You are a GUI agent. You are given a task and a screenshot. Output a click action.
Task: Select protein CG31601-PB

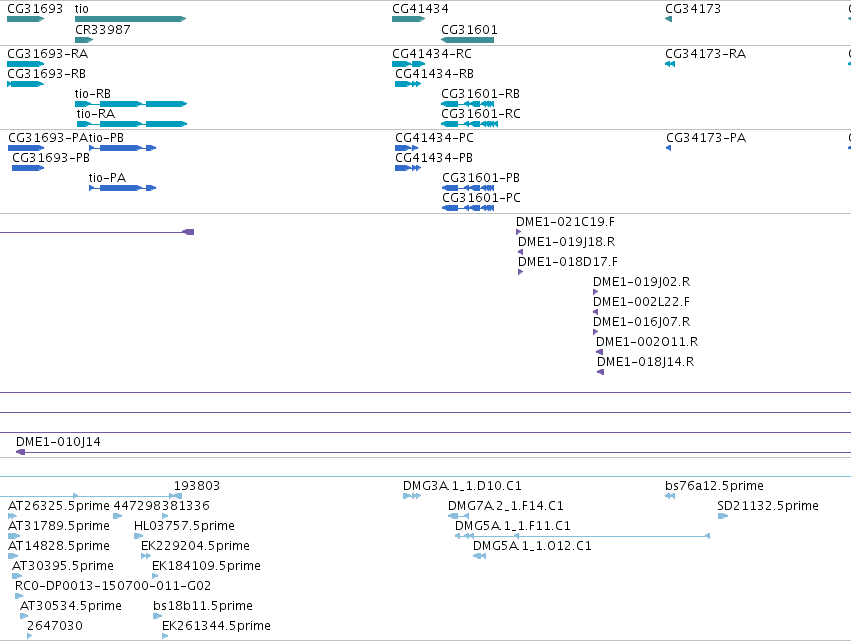pyautogui.click(x=468, y=188)
